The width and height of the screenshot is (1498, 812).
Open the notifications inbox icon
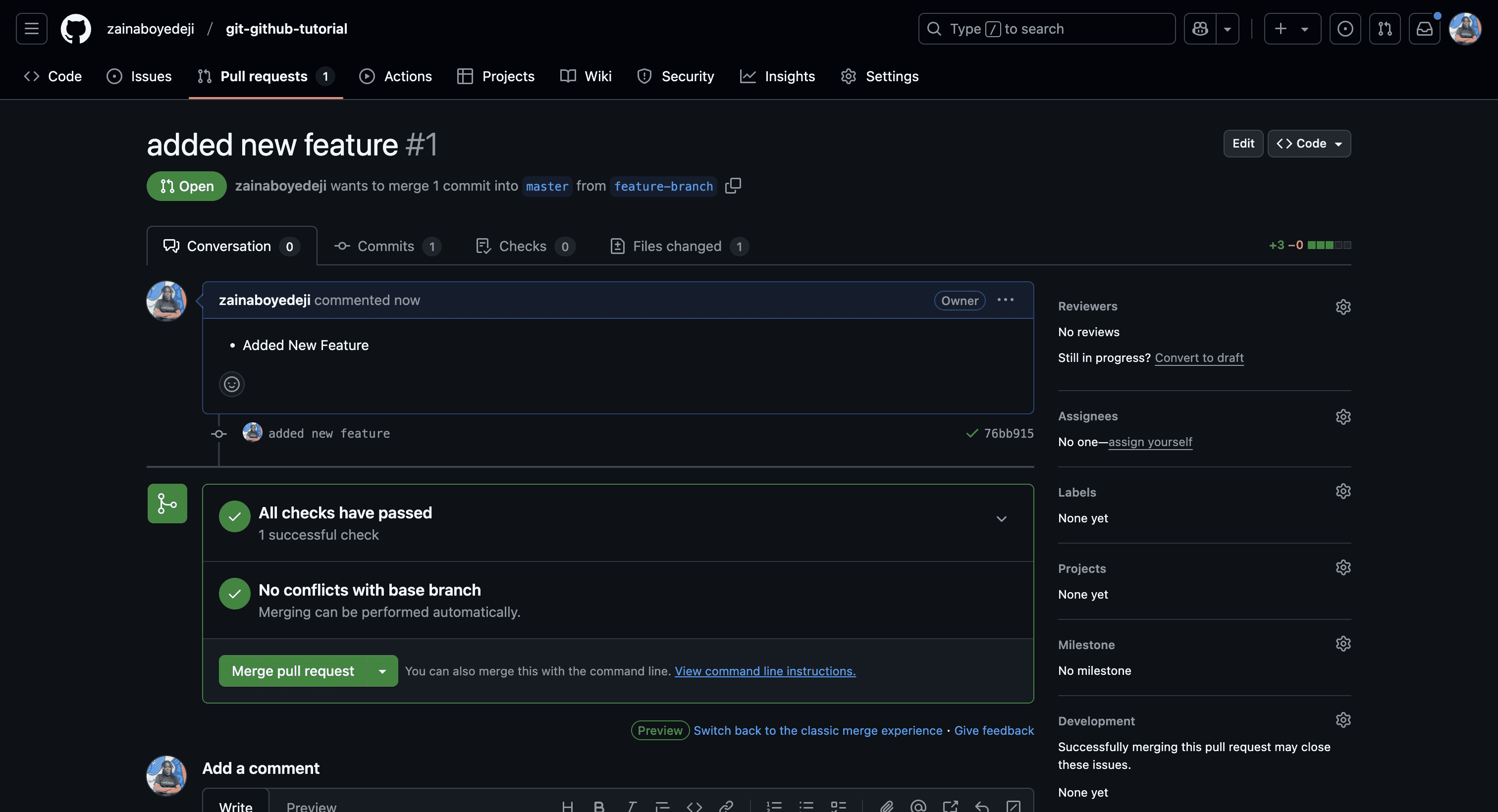click(1424, 29)
